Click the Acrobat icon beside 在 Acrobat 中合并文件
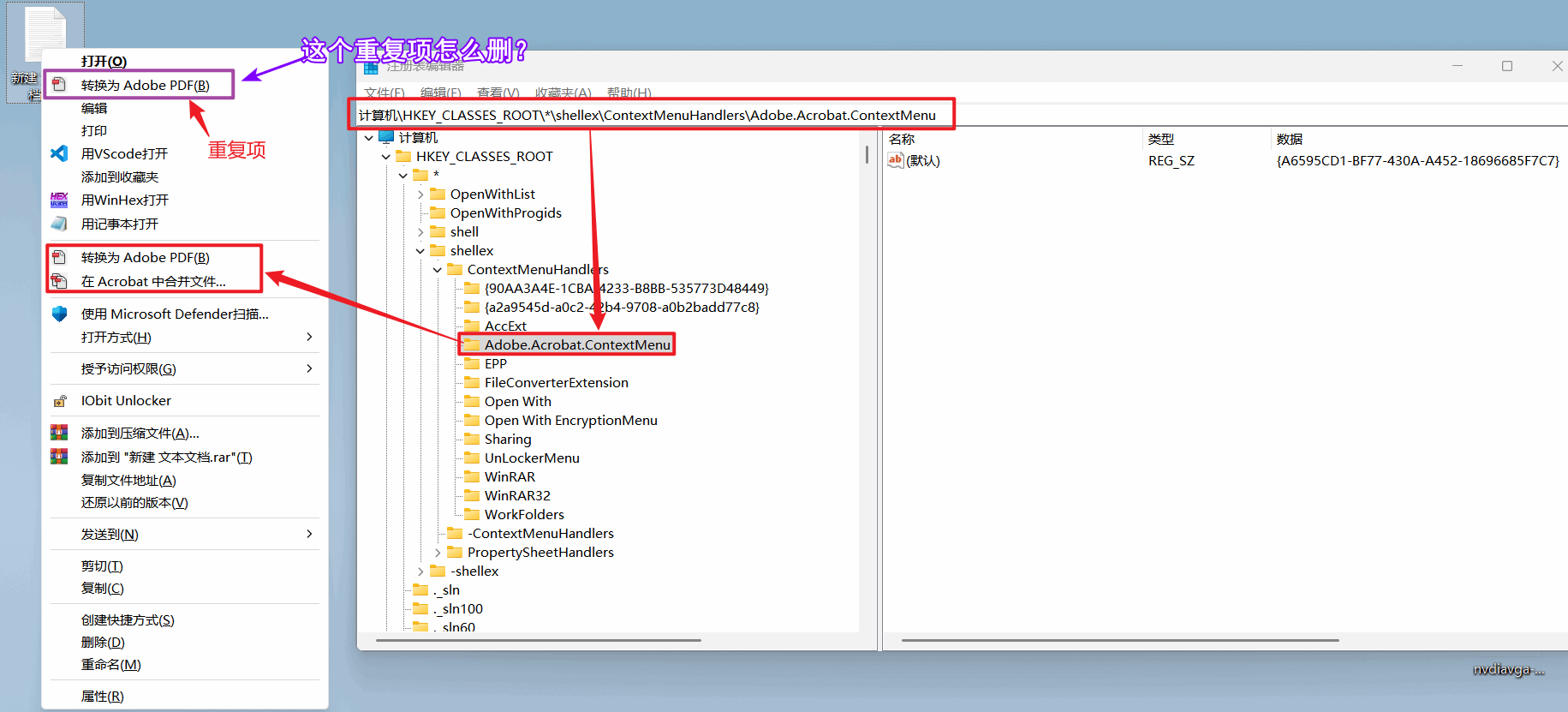The height and width of the screenshot is (712, 1568). [59, 281]
